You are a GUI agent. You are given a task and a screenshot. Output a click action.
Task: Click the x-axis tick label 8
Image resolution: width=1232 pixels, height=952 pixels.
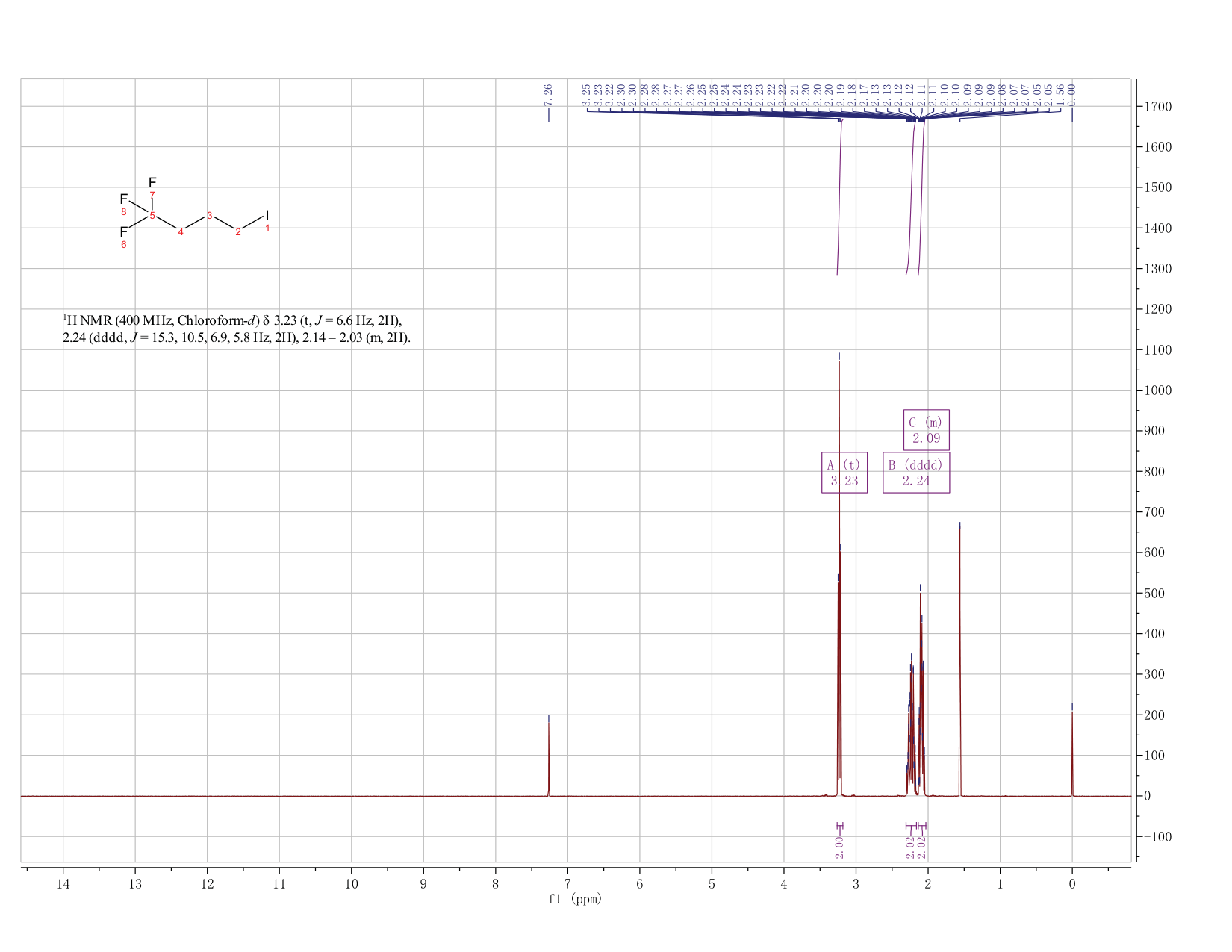tap(496, 884)
